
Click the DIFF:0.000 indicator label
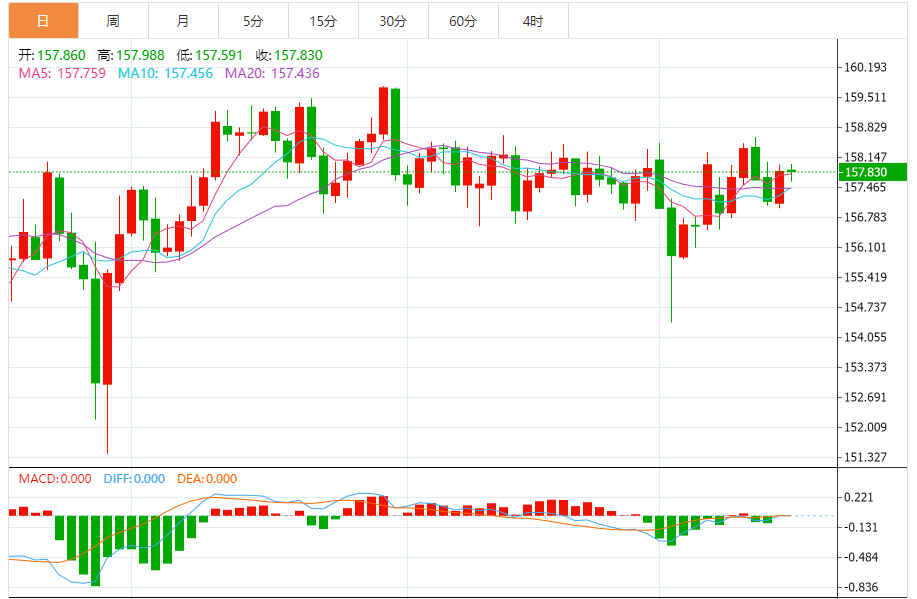click(134, 478)
